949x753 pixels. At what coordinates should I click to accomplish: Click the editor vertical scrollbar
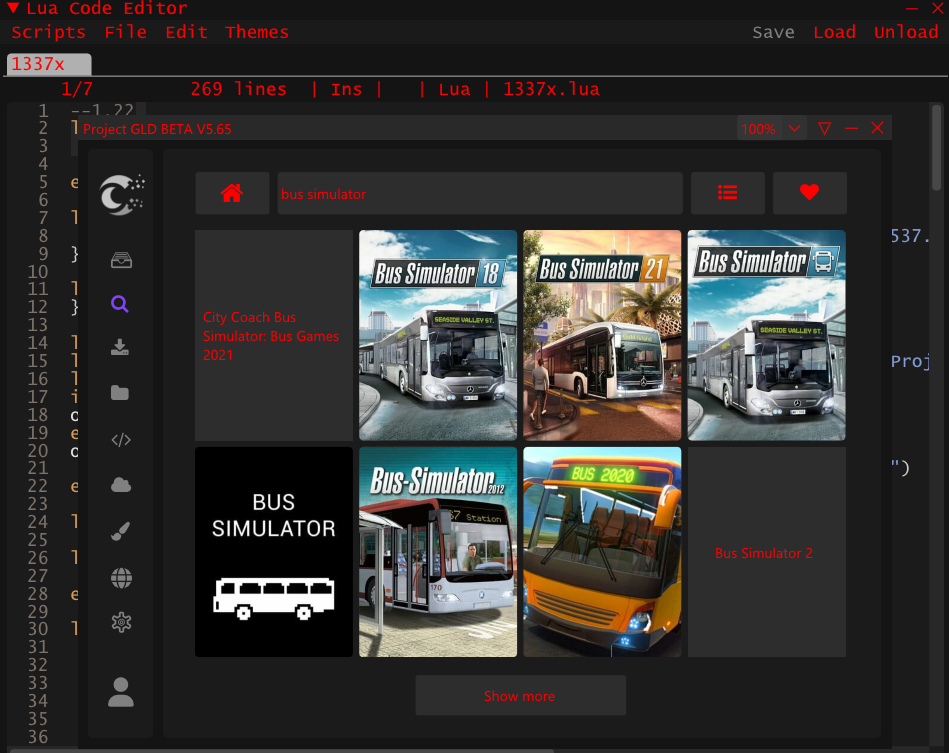[x=936, y=148]
